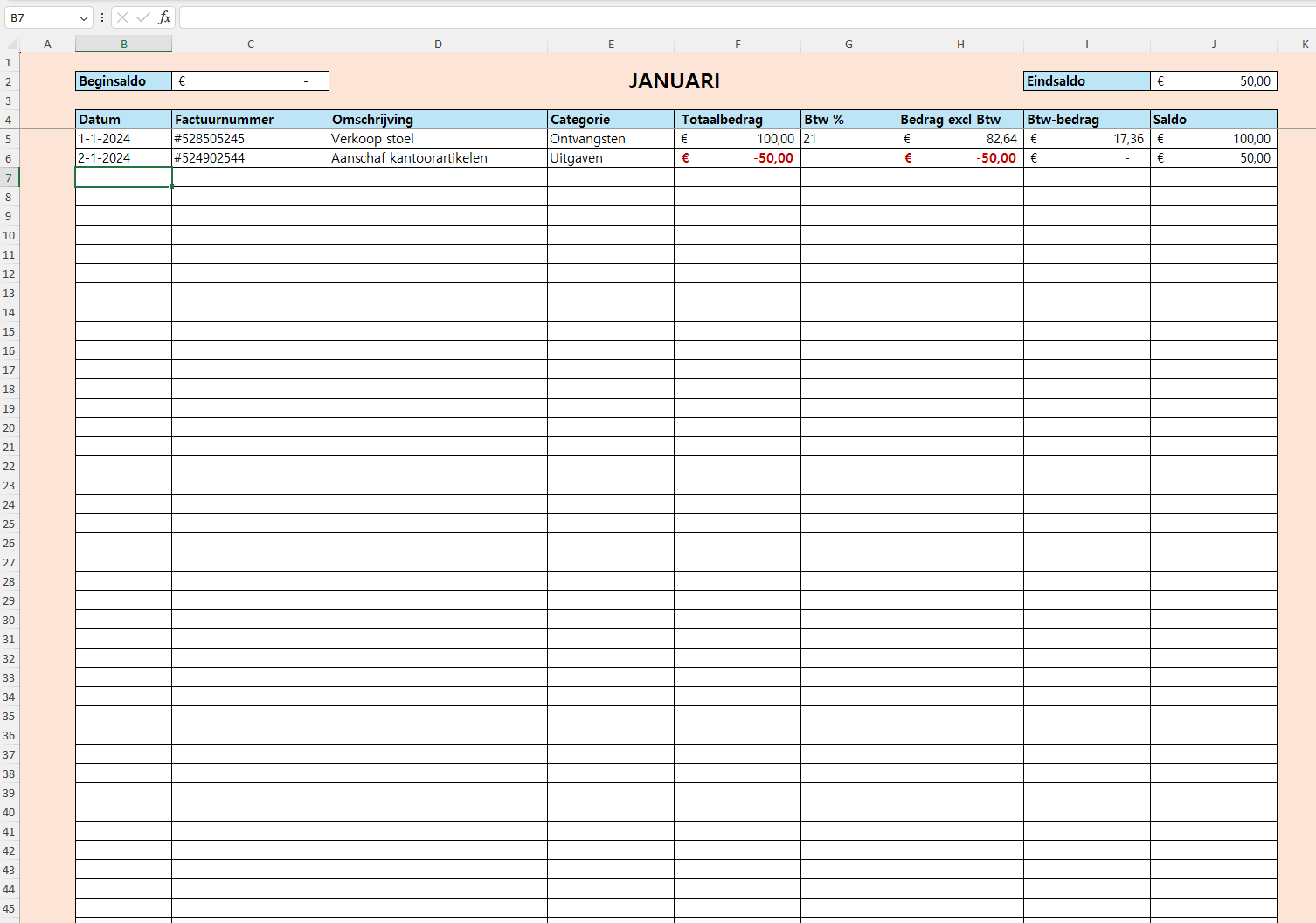Click the Factuurnummer column header cell
1316x923 pixels.
coord(250,120)
